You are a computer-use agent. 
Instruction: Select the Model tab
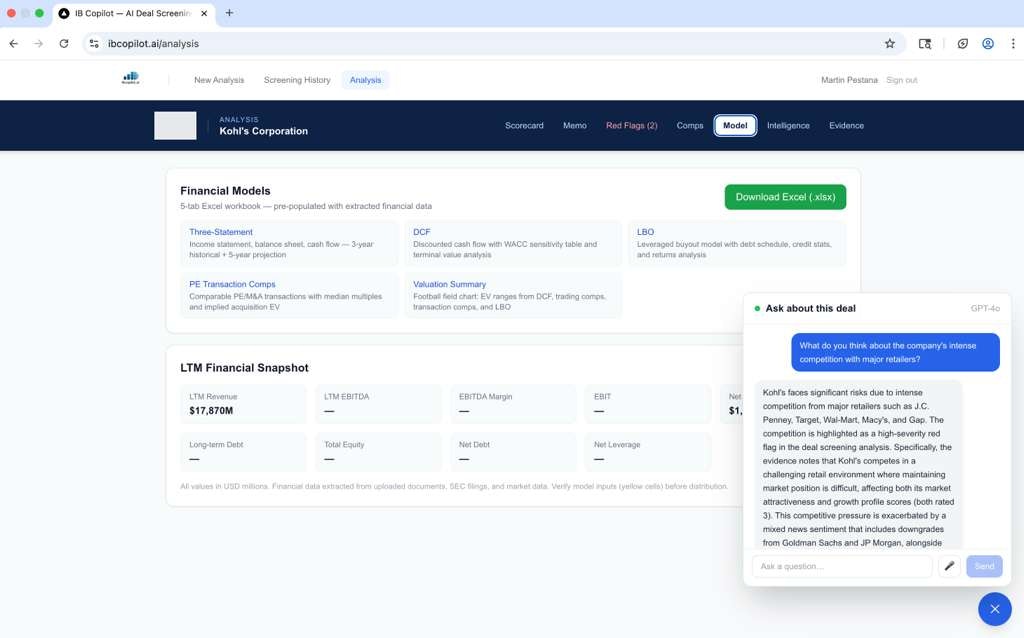(735, 125)
